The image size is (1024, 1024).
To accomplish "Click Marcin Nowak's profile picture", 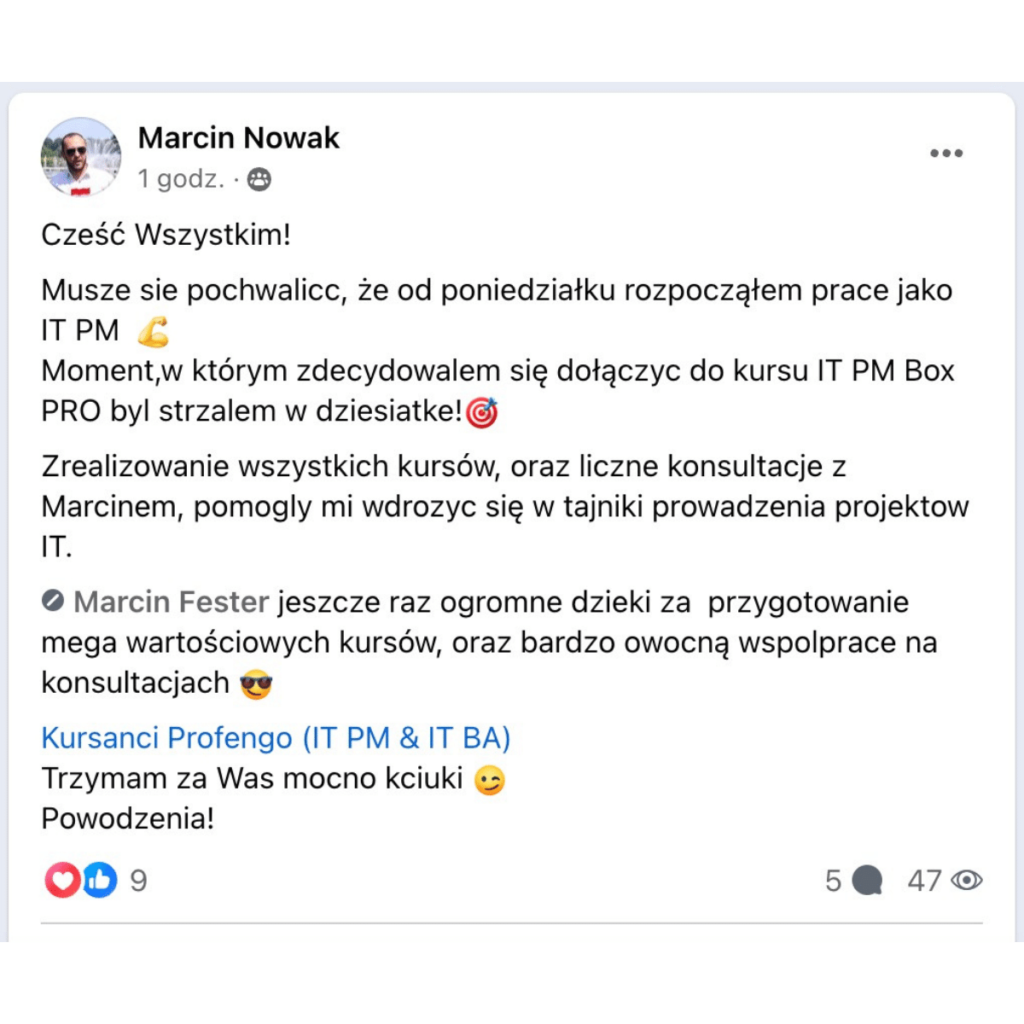I will click(81, 157).
